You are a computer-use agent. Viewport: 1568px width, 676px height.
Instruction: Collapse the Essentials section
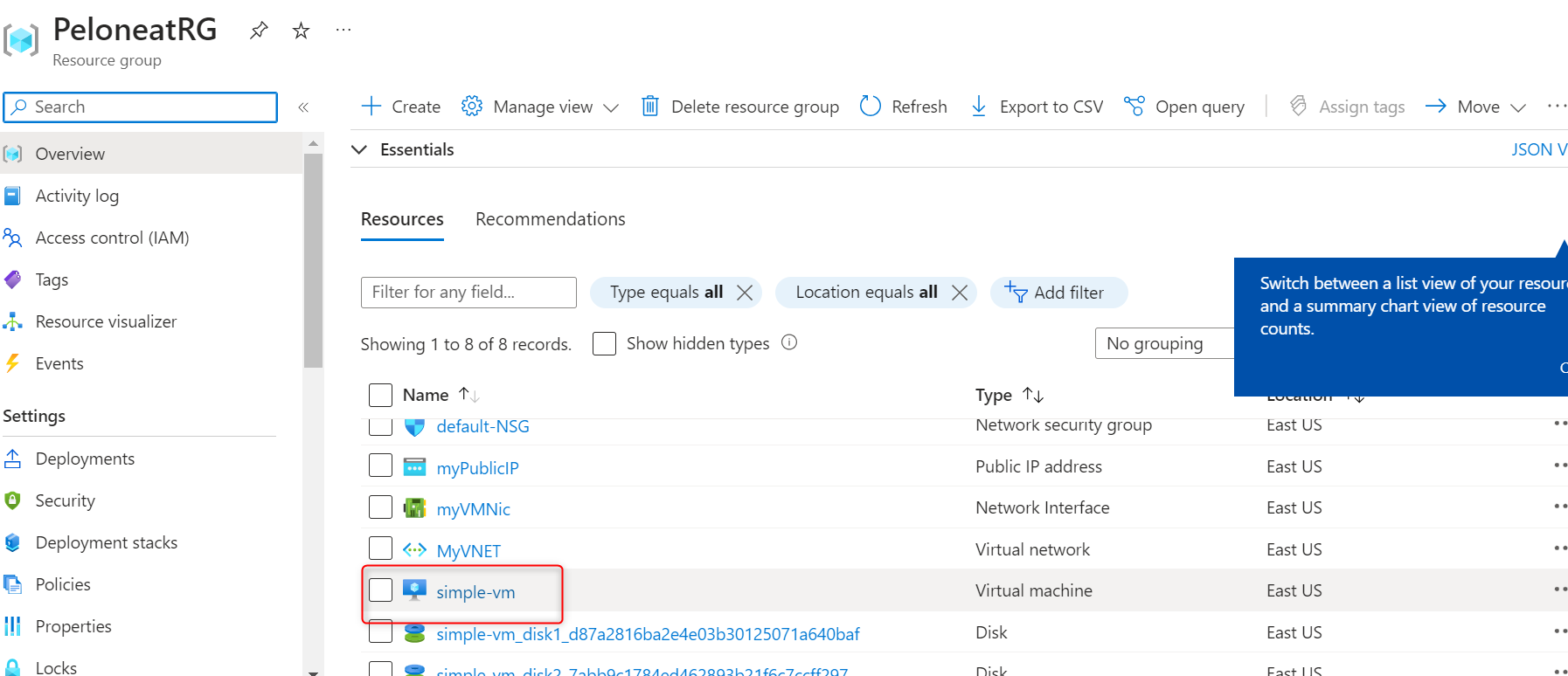359,149
